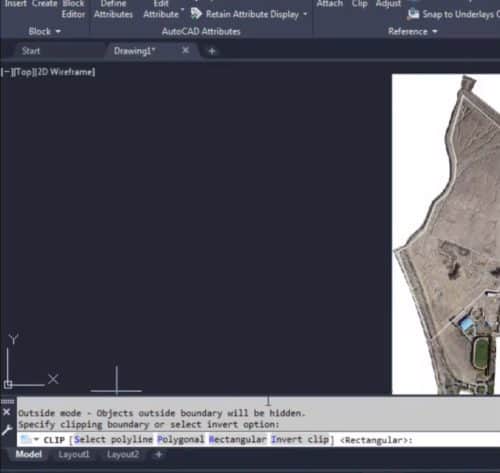Switch to the Start tab

tap(31, 51)
